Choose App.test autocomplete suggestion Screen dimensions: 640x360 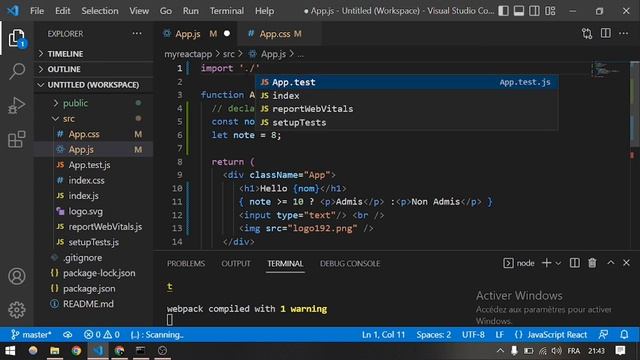pyautogui.click(x=407, y=82)
